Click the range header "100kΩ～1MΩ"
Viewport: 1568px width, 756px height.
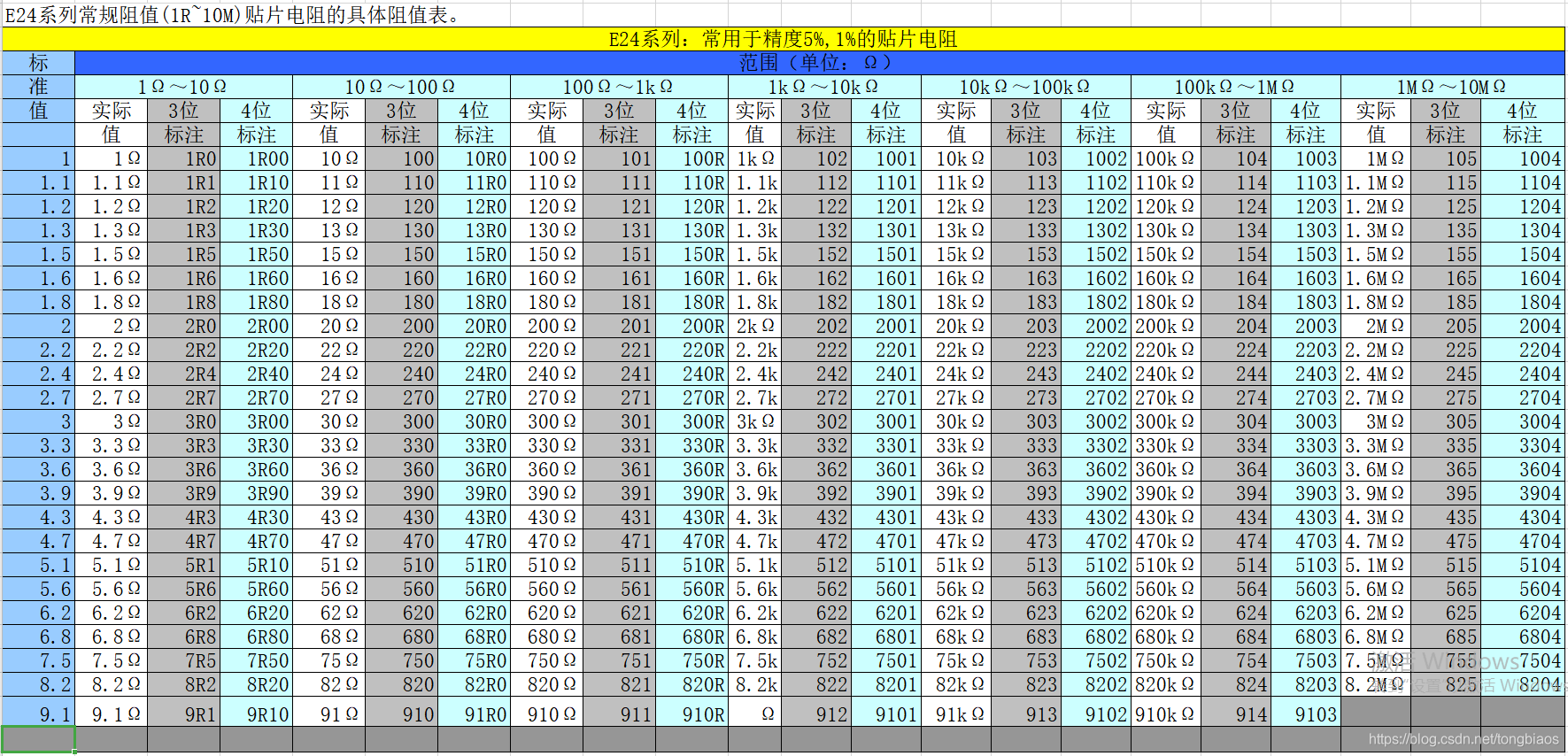[x=1236, y=87]
